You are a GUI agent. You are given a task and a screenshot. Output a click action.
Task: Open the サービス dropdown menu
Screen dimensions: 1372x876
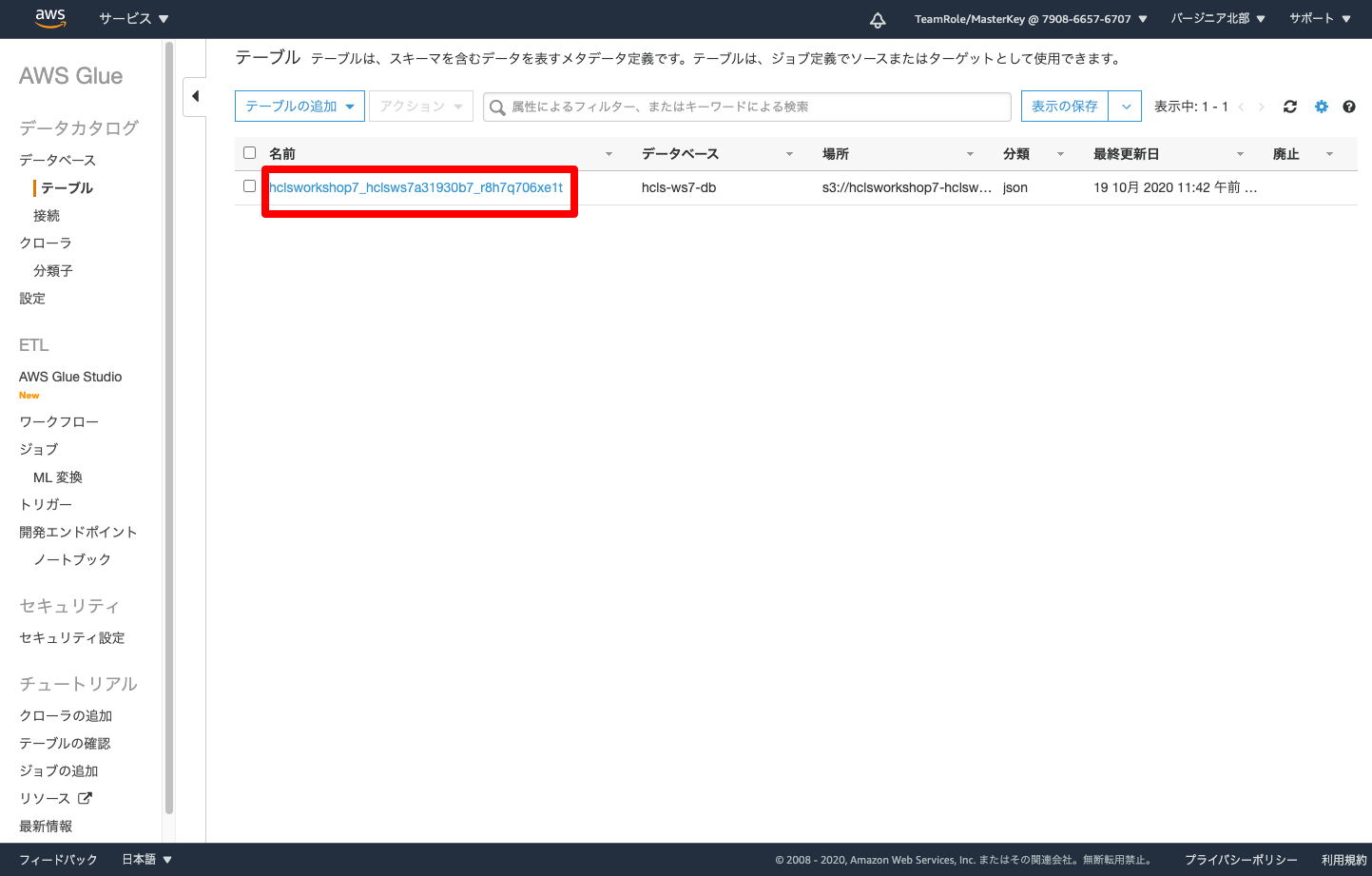point(134,19)
